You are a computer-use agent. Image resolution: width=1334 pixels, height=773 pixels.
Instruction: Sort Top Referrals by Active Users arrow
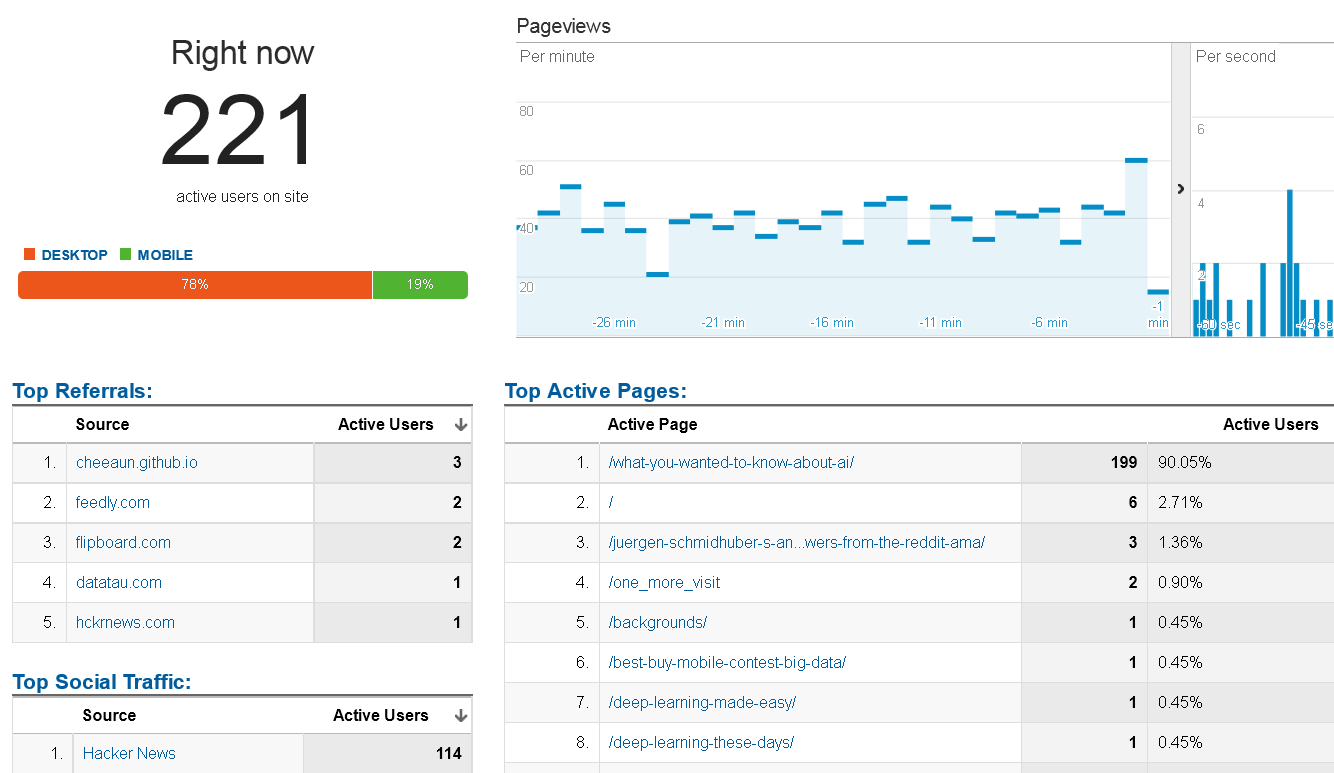[x=461, y=425]
